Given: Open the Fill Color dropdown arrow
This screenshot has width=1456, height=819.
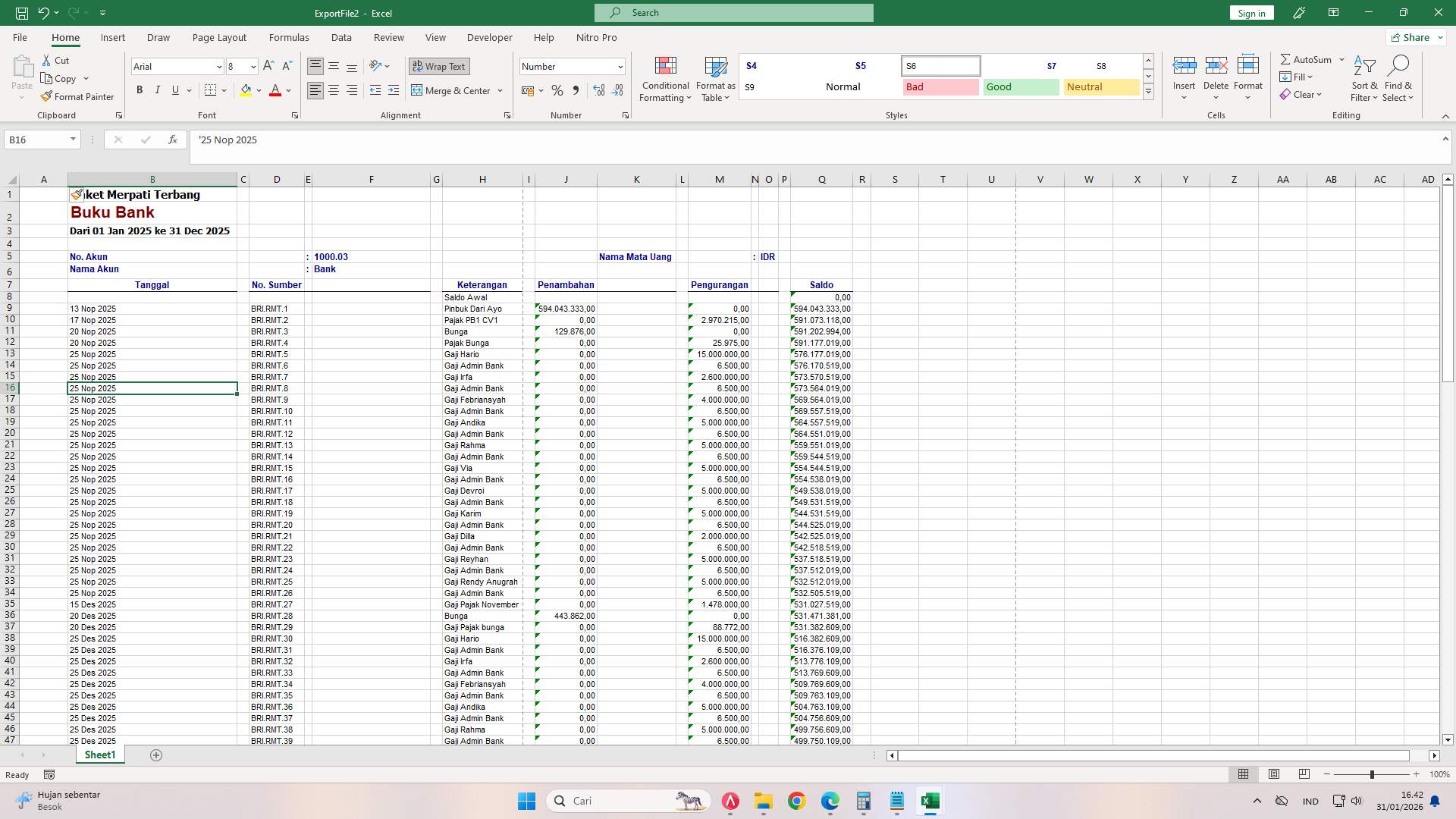Looking at the screenshot, I should click(x=258, y=90).
